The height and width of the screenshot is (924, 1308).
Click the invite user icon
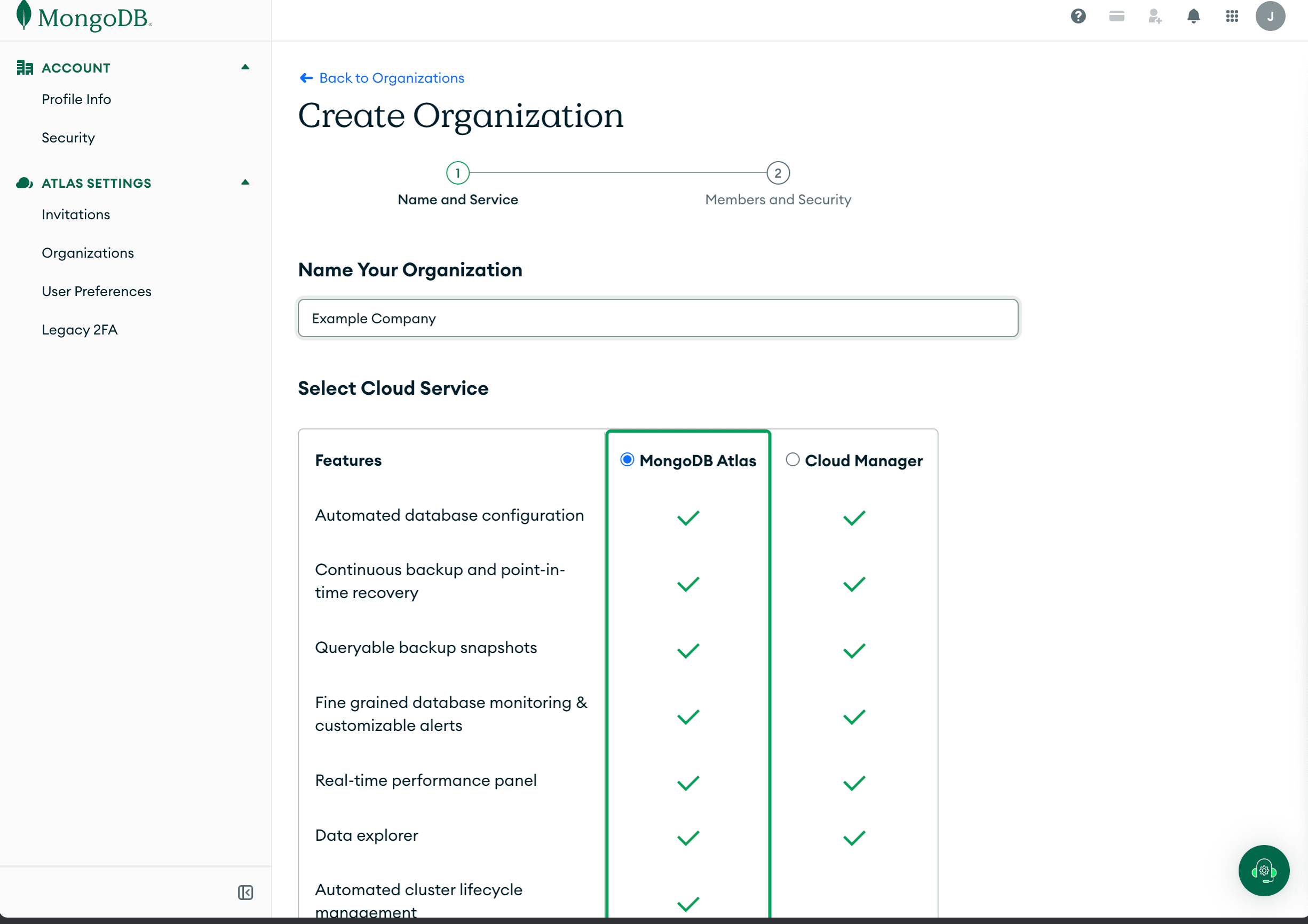pos(1155,16)
